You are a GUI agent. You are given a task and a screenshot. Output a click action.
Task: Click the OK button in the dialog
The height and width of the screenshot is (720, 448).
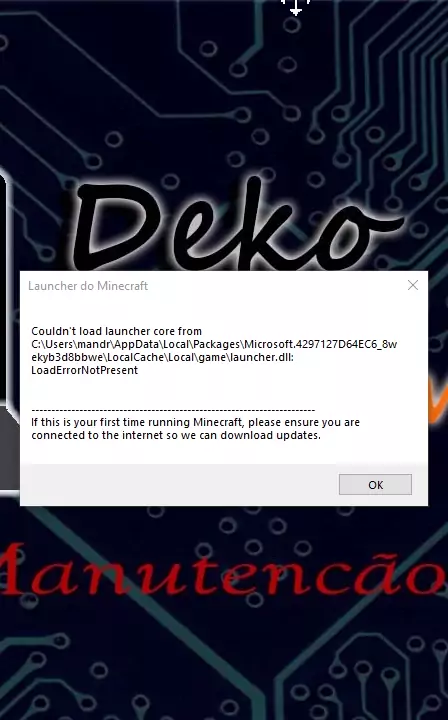pyautogui.click(x=375, y=484)
